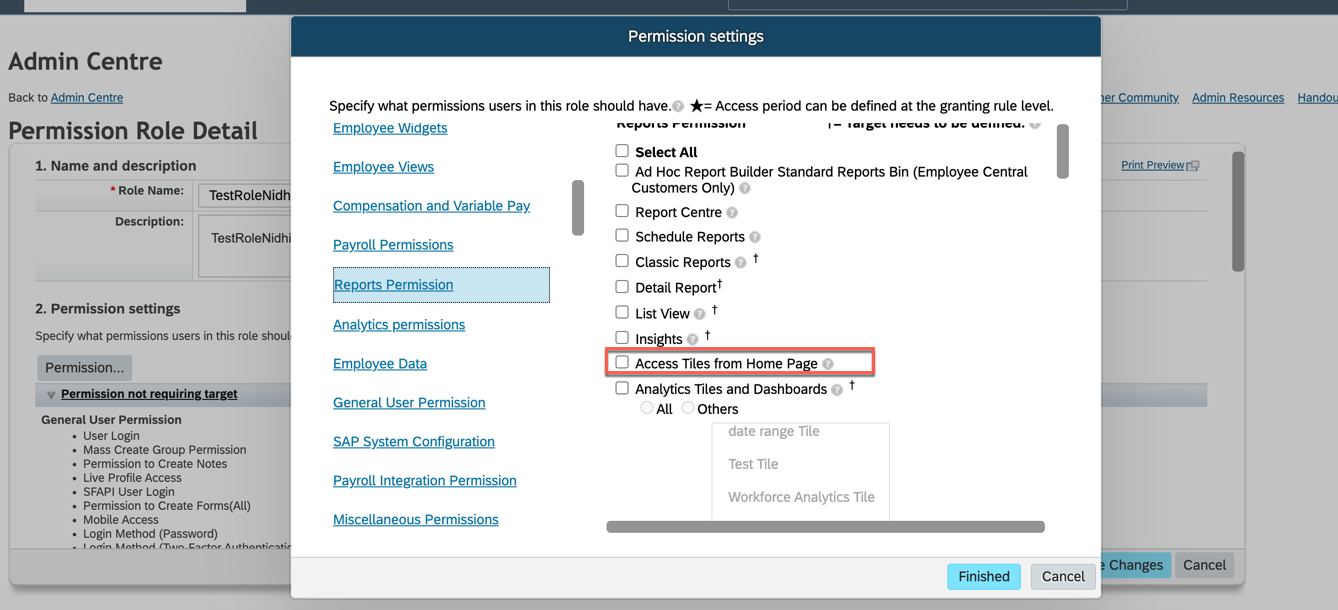Click help icon beside Report Centre
1338x610 pixels.
[732, 213]
